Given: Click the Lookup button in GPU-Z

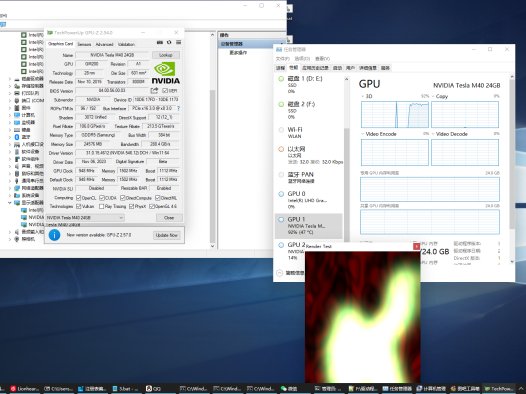Looking at the screenshot, I should pos(166,55).
